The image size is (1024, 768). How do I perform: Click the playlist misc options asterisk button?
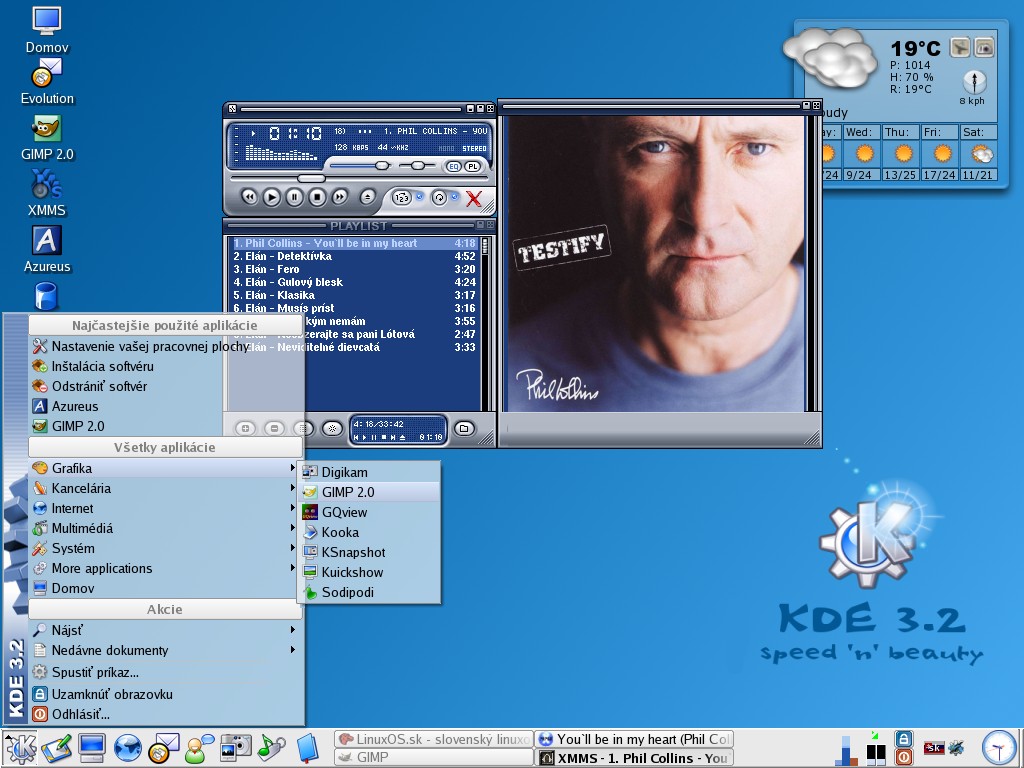click(x=332, y=428)
